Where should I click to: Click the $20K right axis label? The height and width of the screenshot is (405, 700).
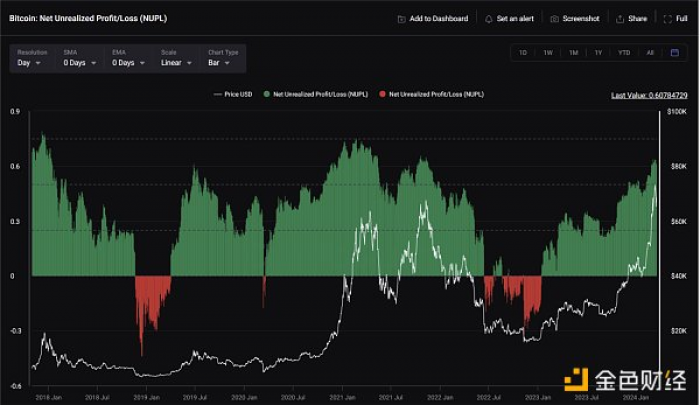678,331
